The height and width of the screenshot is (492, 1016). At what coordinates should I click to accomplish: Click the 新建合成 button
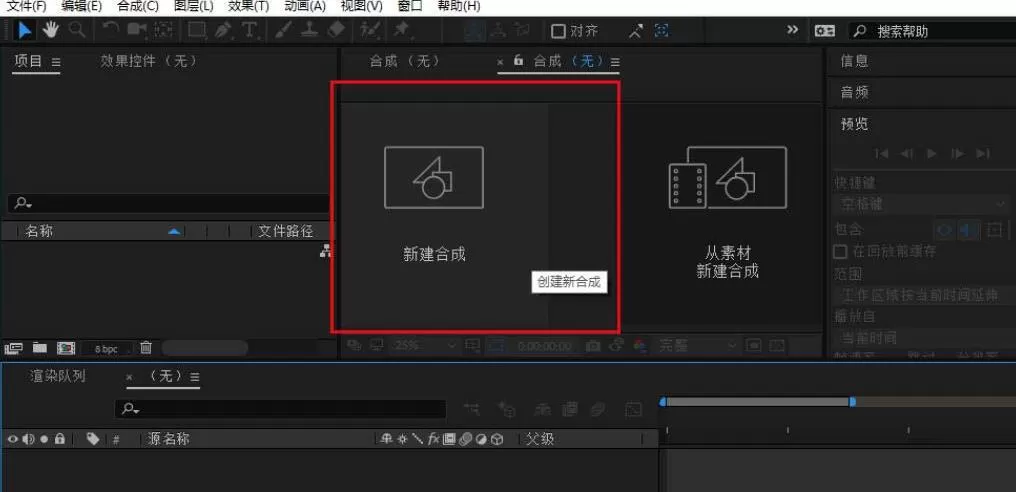click(x=434, y=204)
